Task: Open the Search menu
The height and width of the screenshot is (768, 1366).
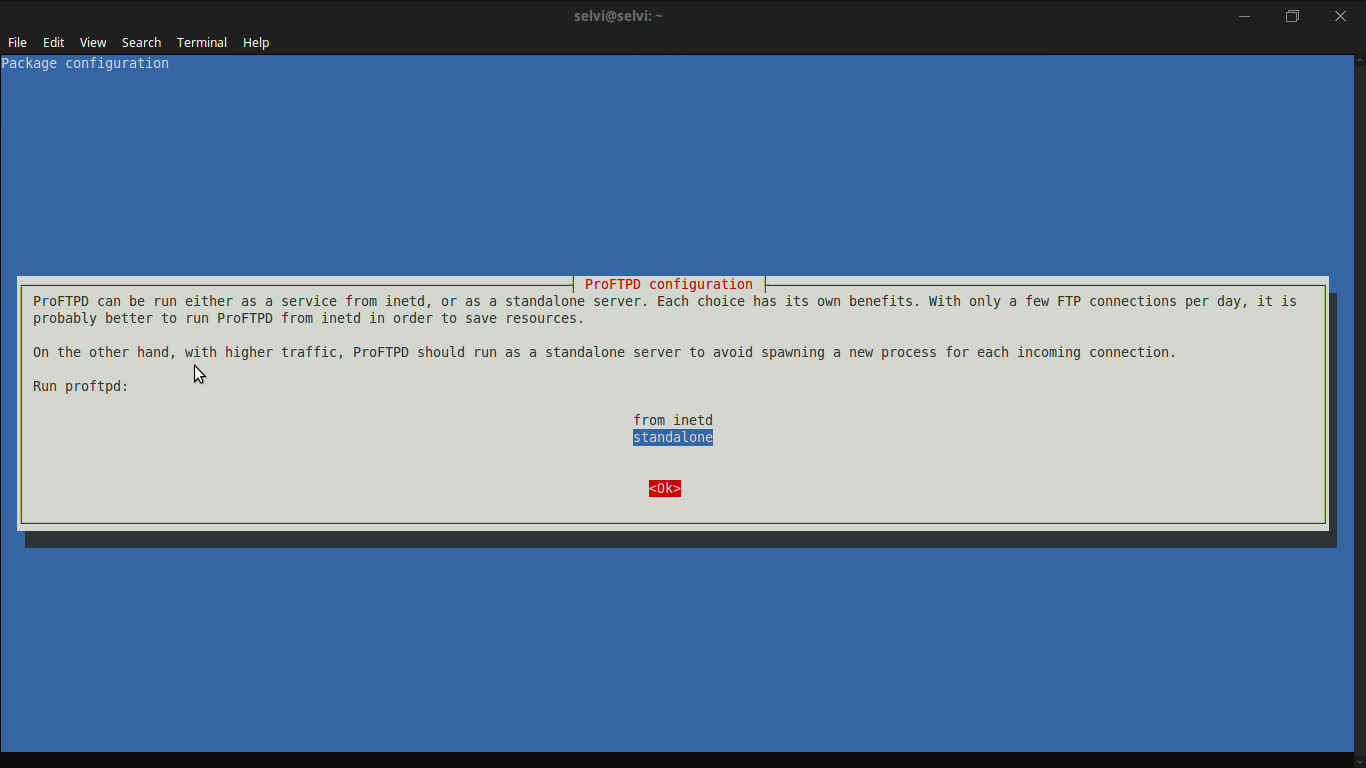Action: 141,42
